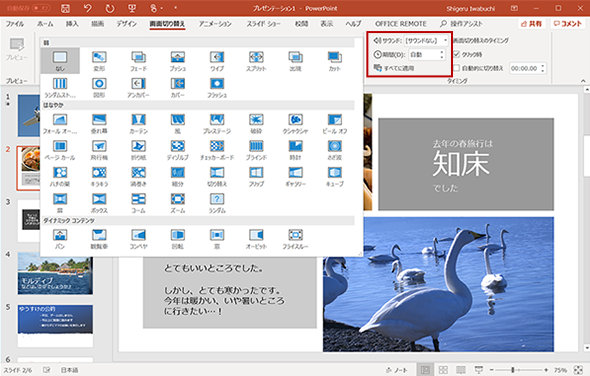Open the コメント (Comments) button

(568, 24)
